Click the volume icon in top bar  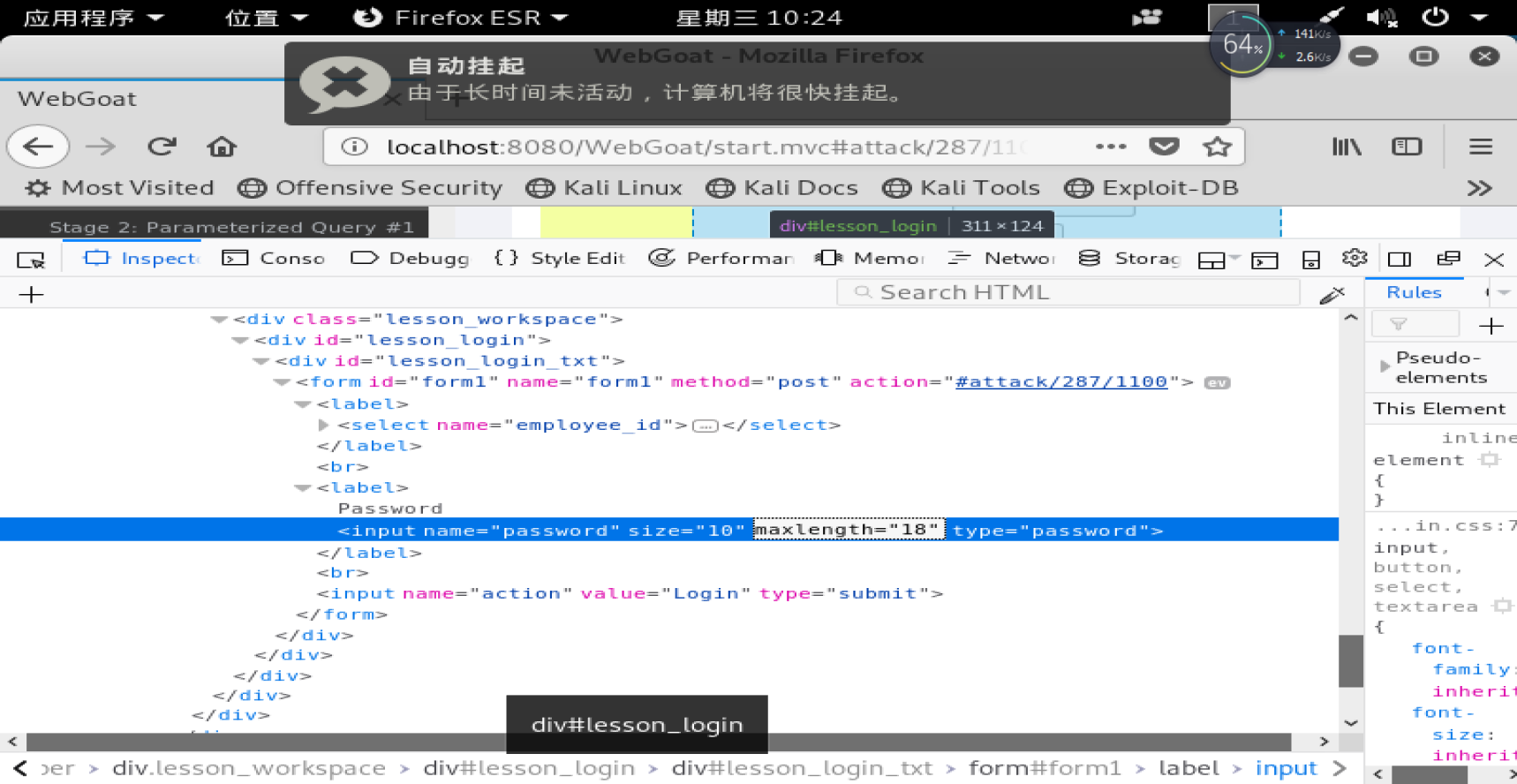(1380, 17)
